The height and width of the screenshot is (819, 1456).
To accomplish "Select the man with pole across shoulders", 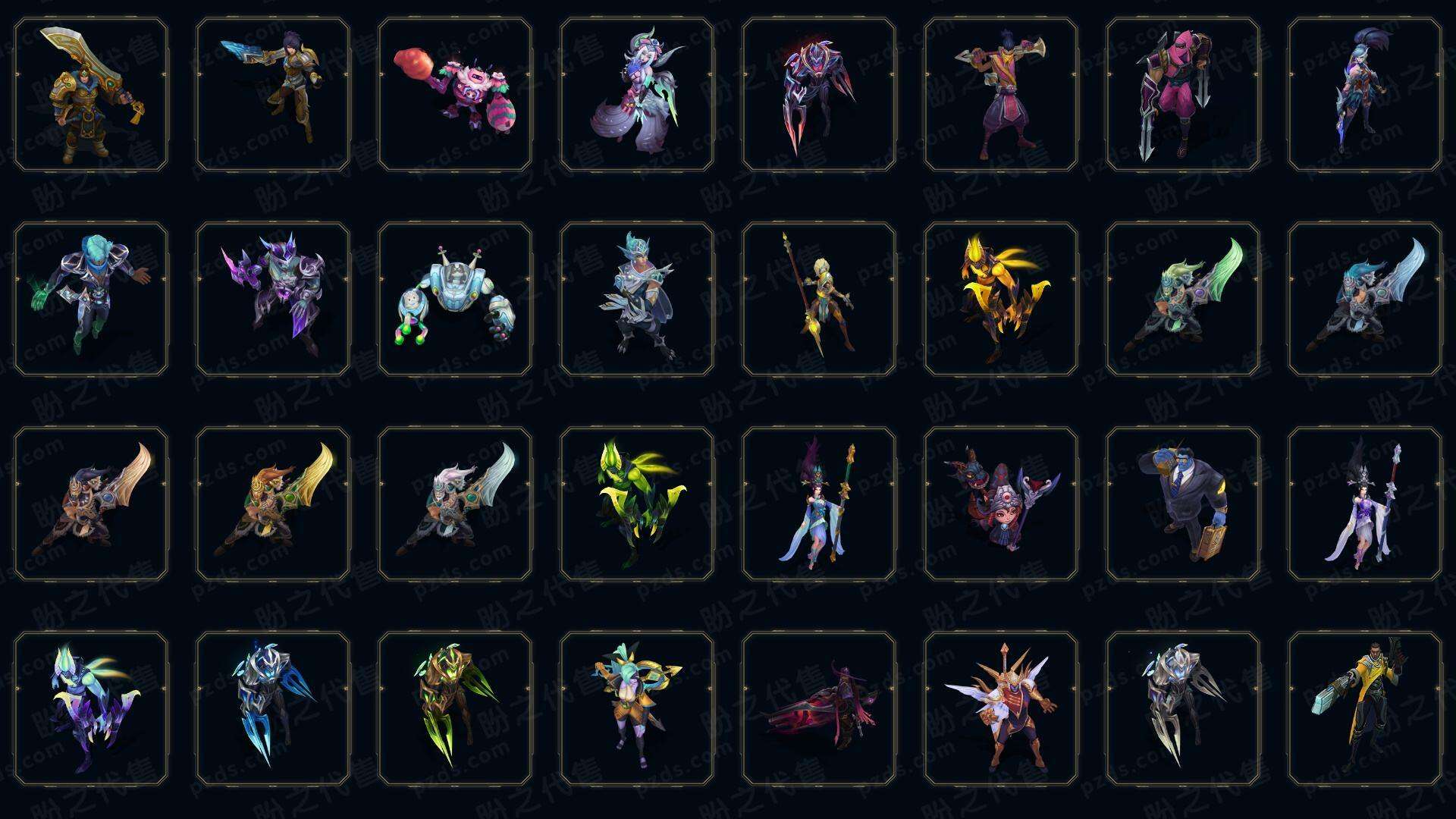I will (x=1001, y=95).
